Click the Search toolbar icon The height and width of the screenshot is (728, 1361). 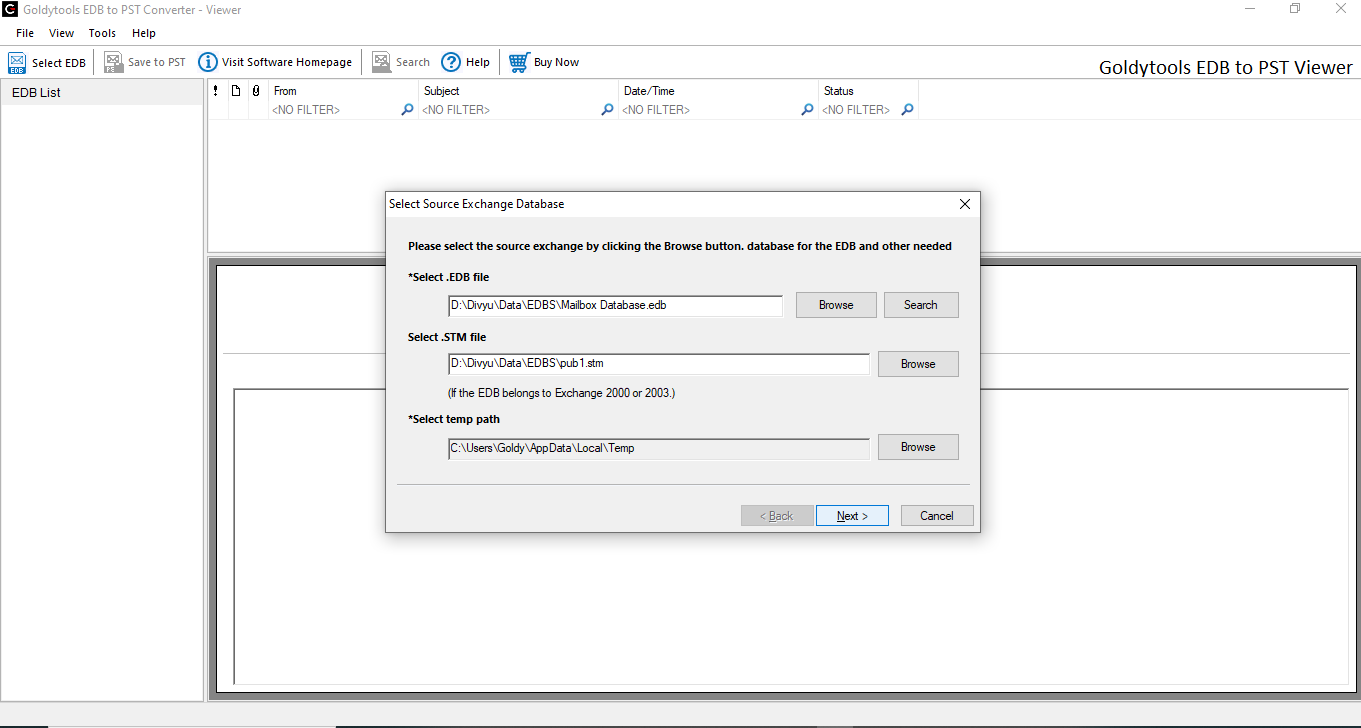(x=381, y=62)
